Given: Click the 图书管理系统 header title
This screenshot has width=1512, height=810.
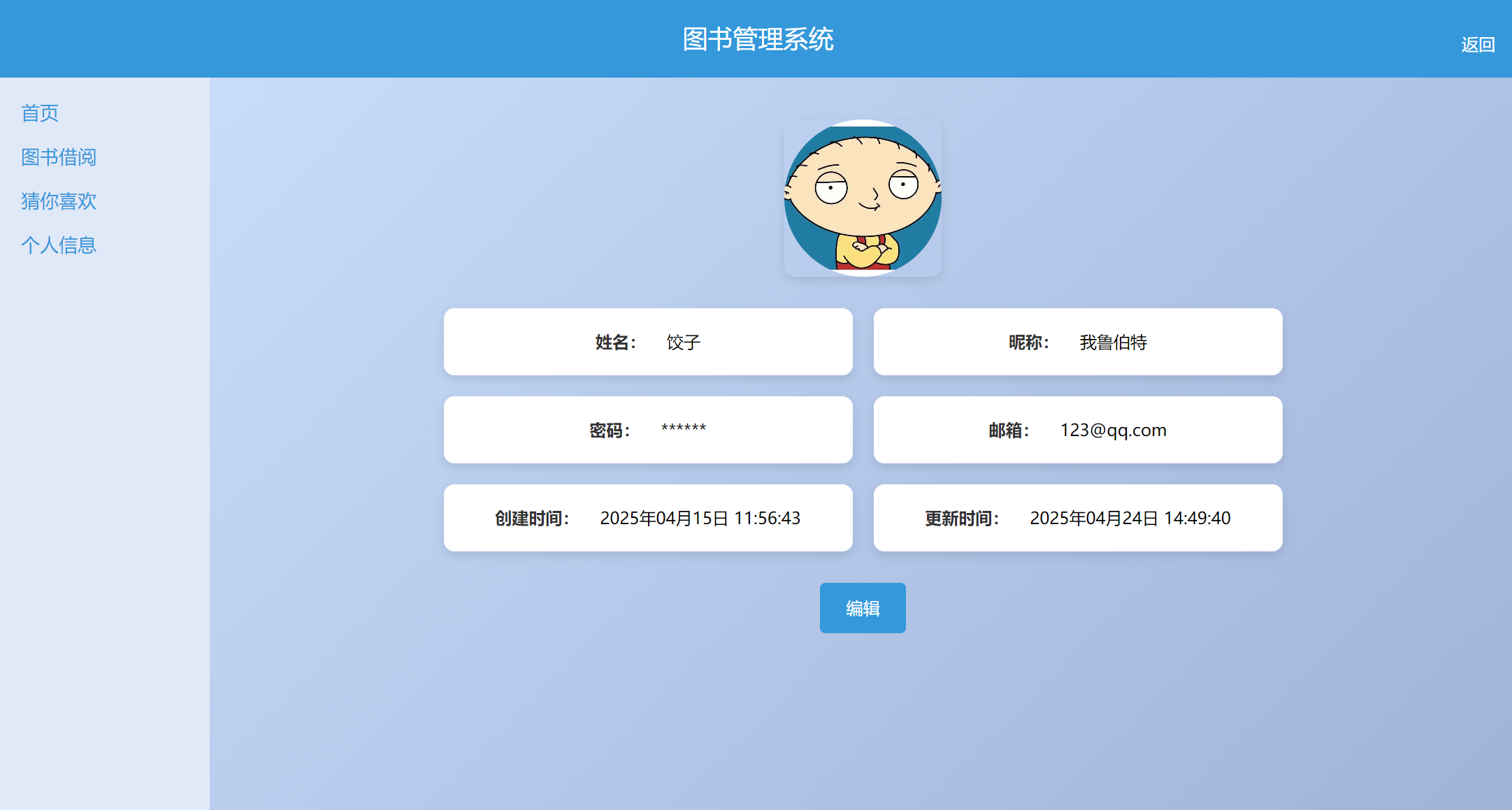Looking at the screenshot, I should point(758,39).
